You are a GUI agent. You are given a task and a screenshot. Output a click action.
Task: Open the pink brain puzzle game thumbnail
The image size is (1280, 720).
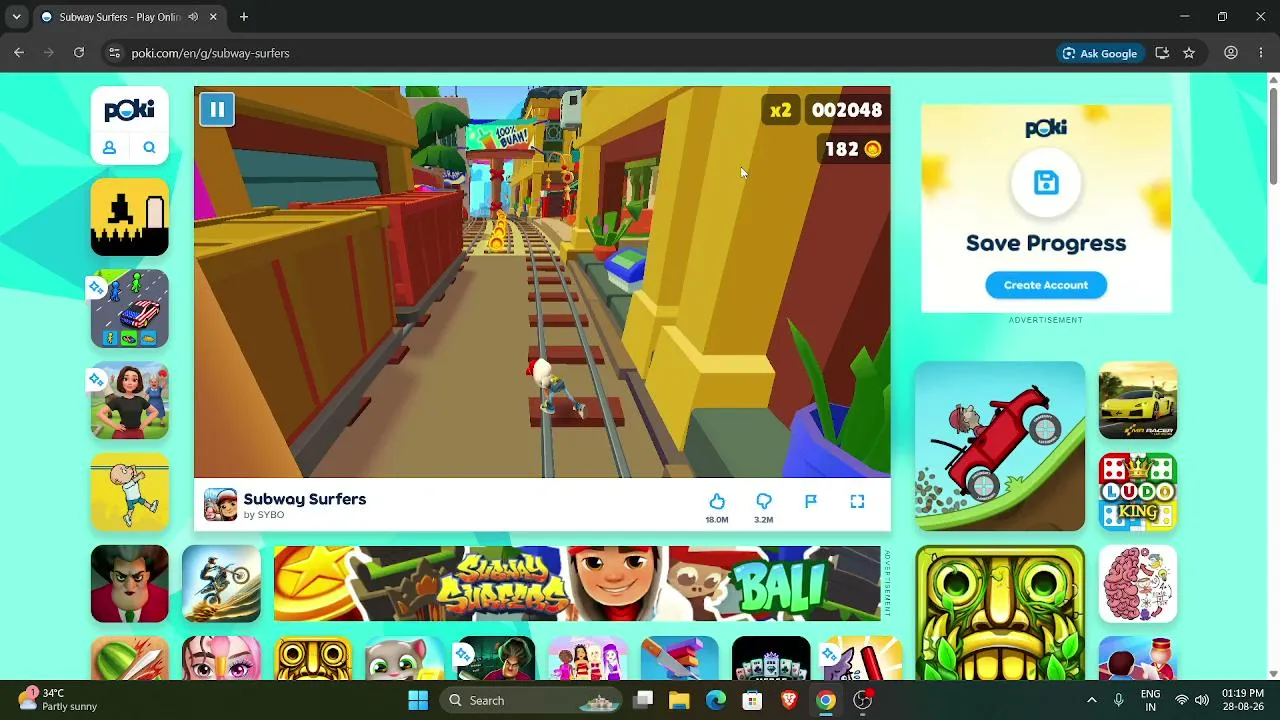coord(1138,584)
